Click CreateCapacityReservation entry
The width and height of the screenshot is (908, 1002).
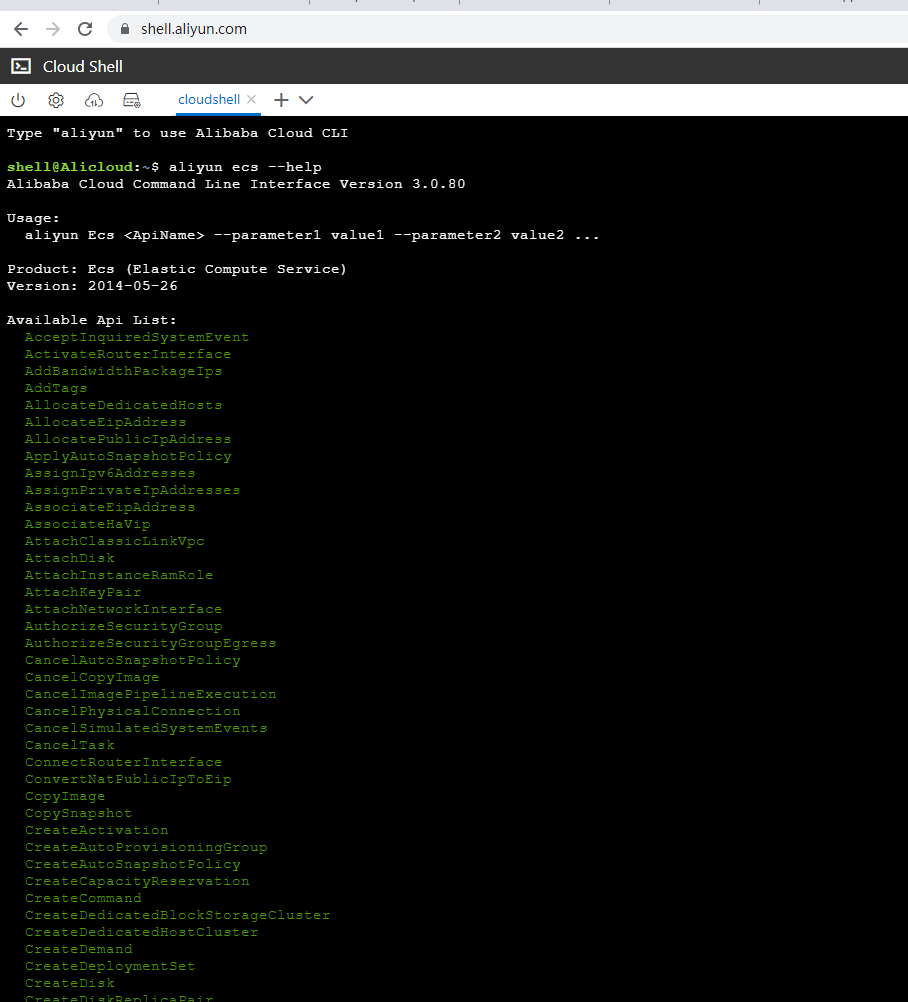137,881
